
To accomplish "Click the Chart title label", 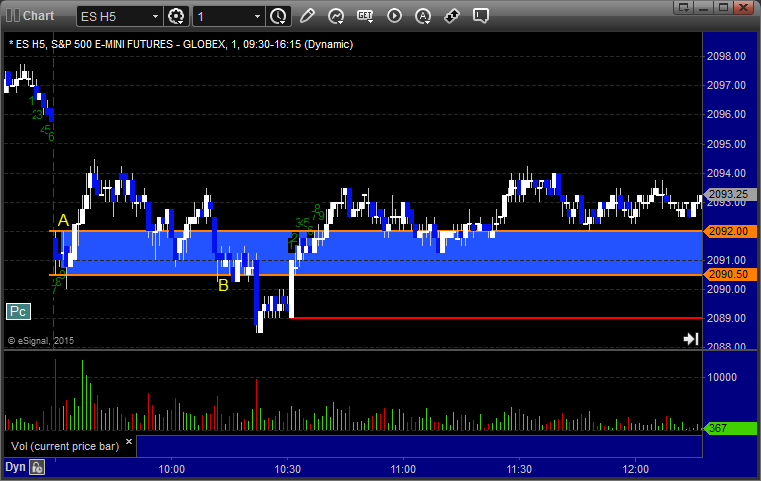I will coord(39,16).
